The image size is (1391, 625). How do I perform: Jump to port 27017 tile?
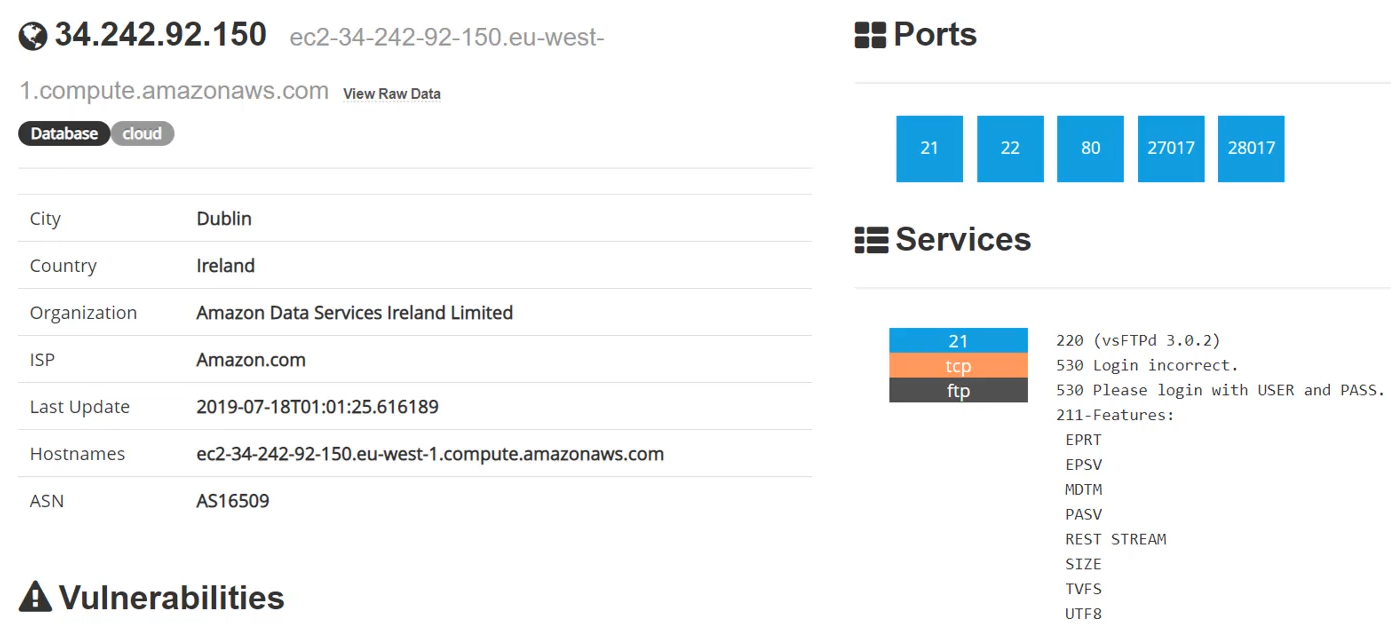point(1171,149)
